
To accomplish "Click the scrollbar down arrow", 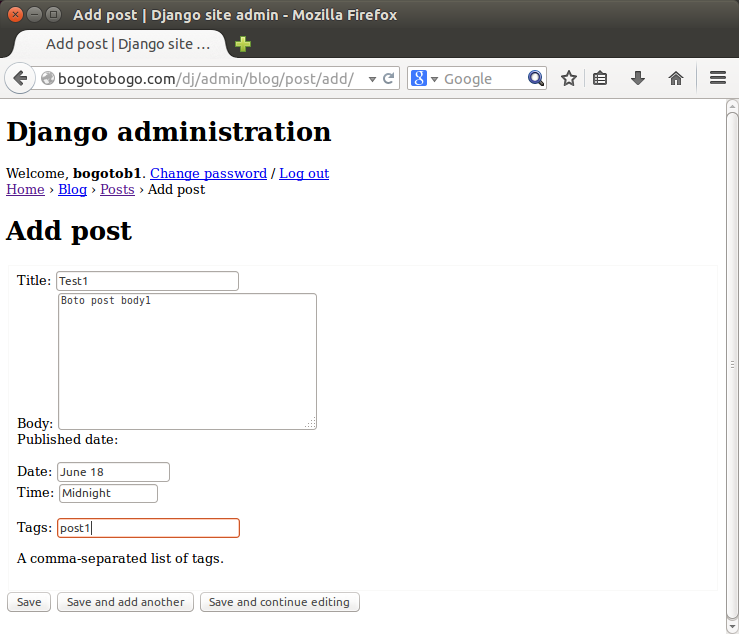I will click(732, 627).
